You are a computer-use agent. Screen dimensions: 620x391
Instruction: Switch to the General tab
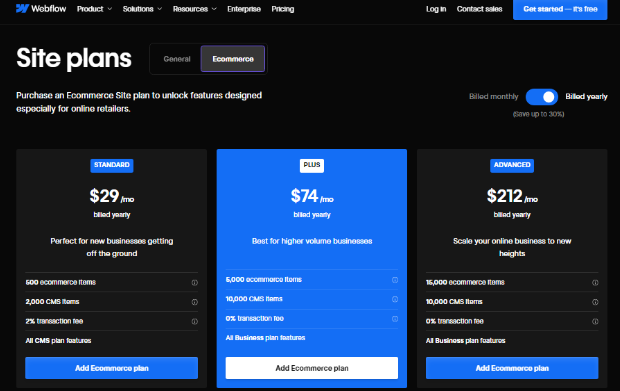pyautogui.click(x=177, y=59)
